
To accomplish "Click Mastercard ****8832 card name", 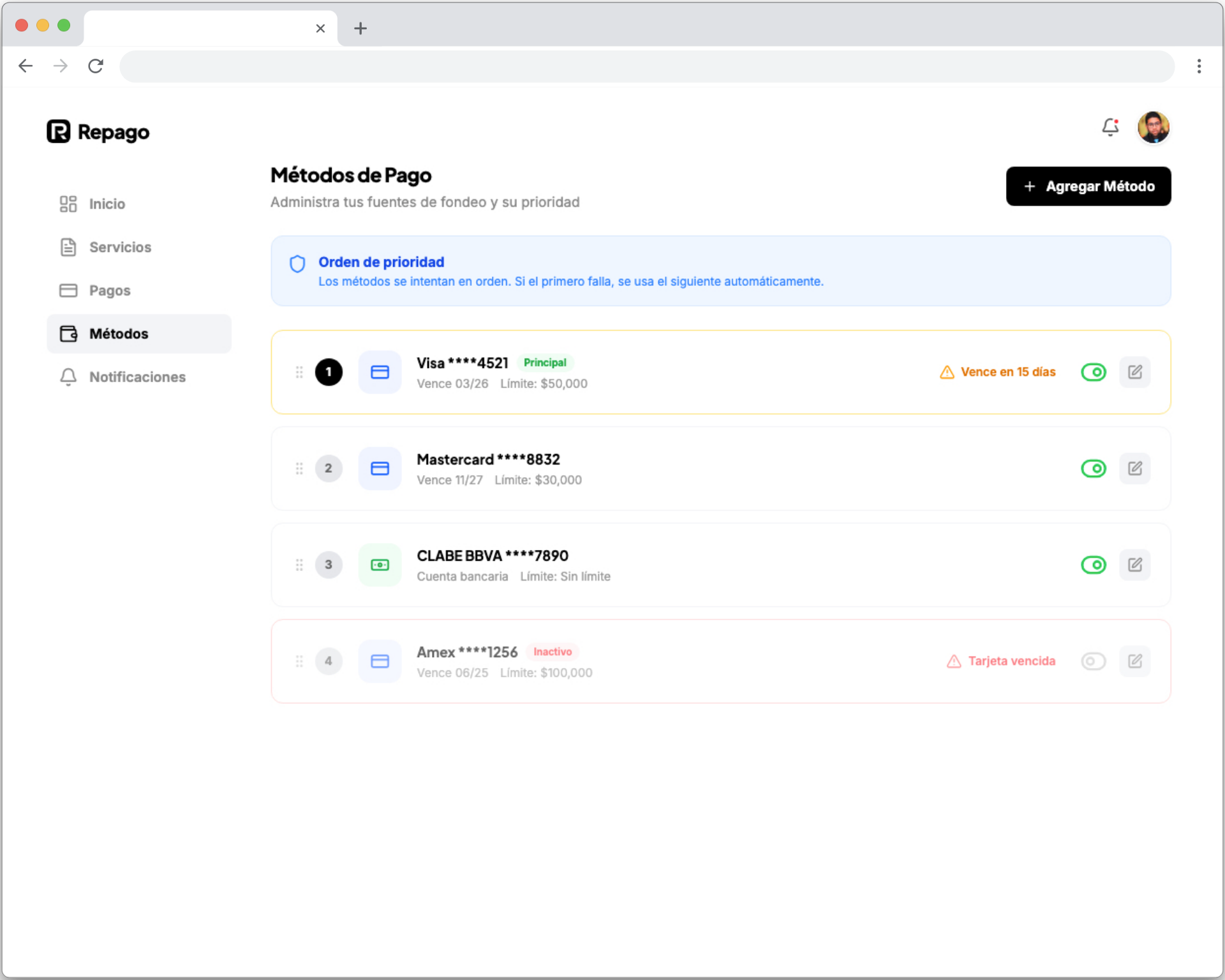I will coord(489,459).
